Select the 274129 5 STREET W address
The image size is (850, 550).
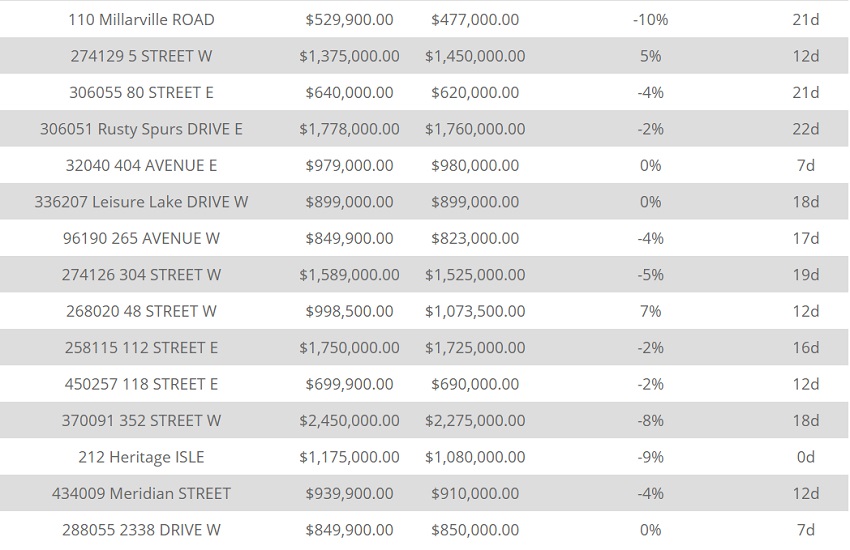point(141,56)
